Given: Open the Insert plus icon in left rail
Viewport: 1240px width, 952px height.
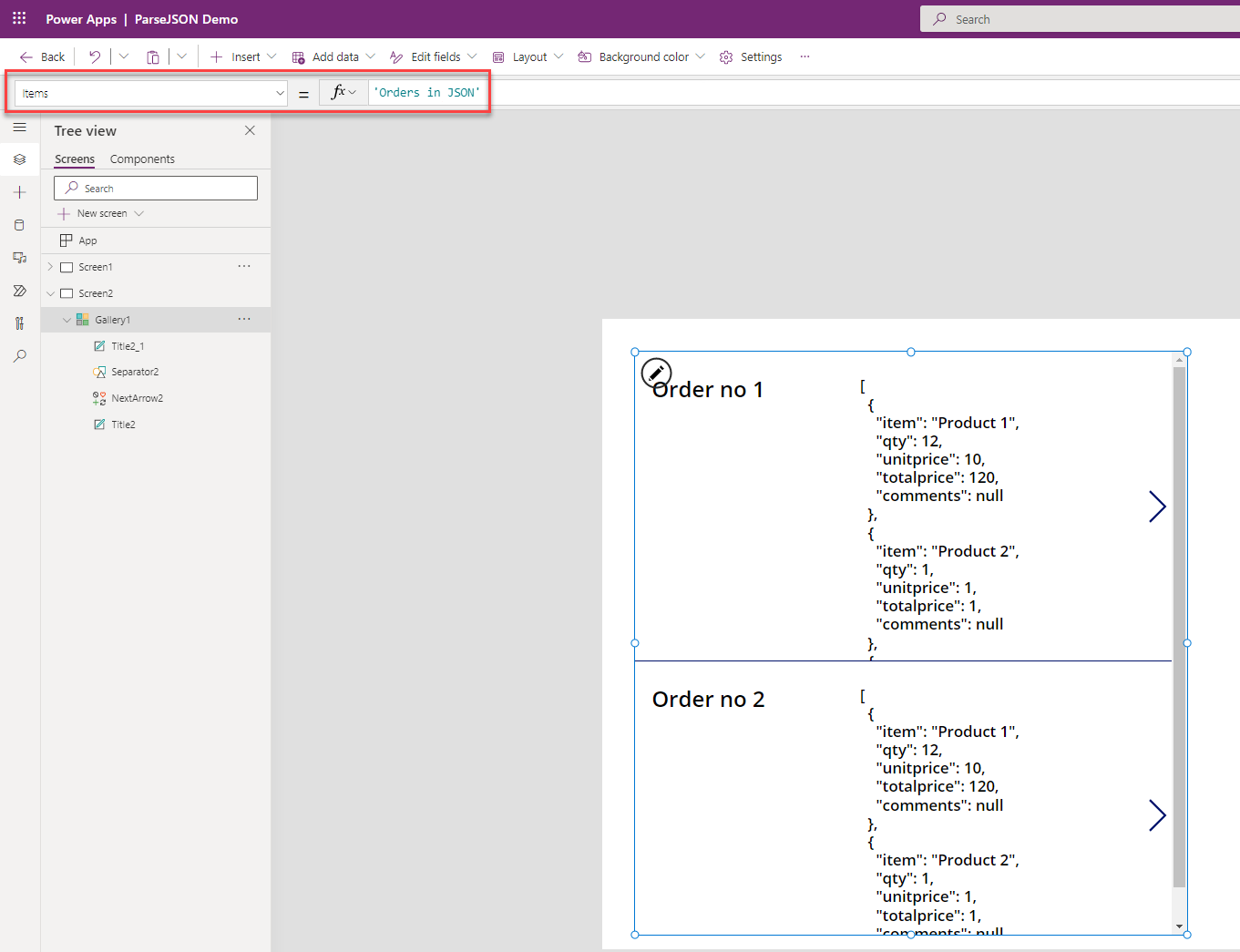Looking at the screenshot, I should coord(19,192).
